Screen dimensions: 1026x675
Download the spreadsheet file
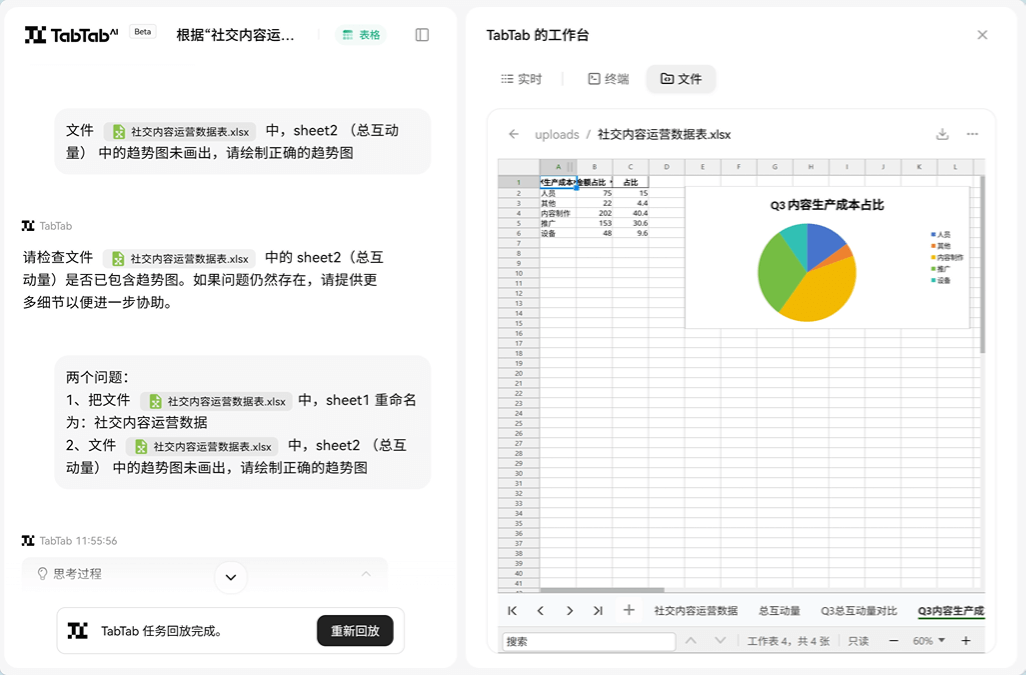point(941,134)
